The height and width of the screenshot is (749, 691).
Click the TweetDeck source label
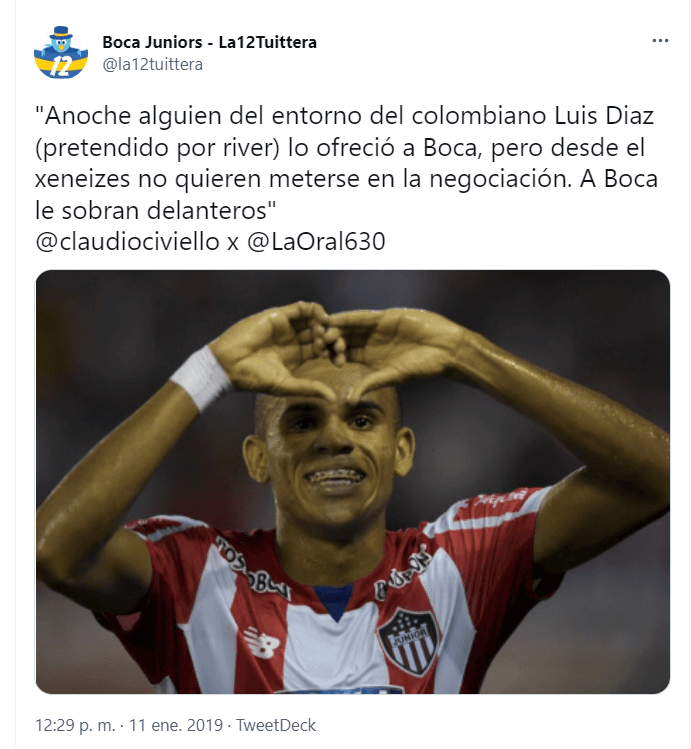coord(276,725)
